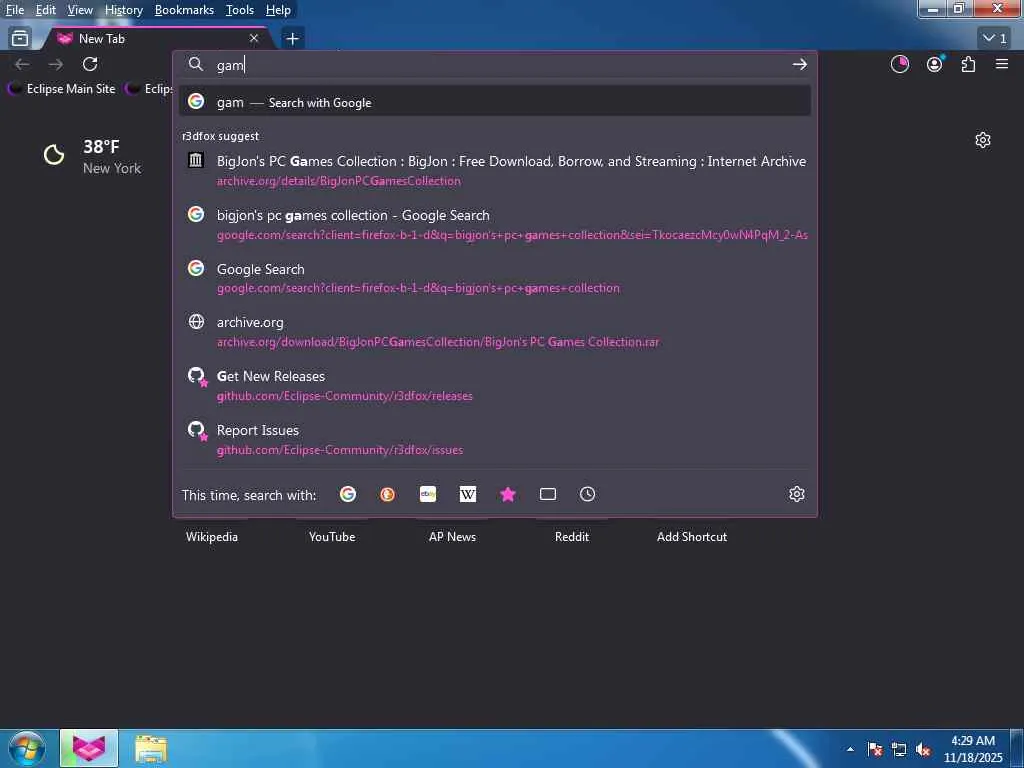This screenshot has width=1024, height=768.
Task: Open the plain 'Google Search' history result
Action: [495, 278]
